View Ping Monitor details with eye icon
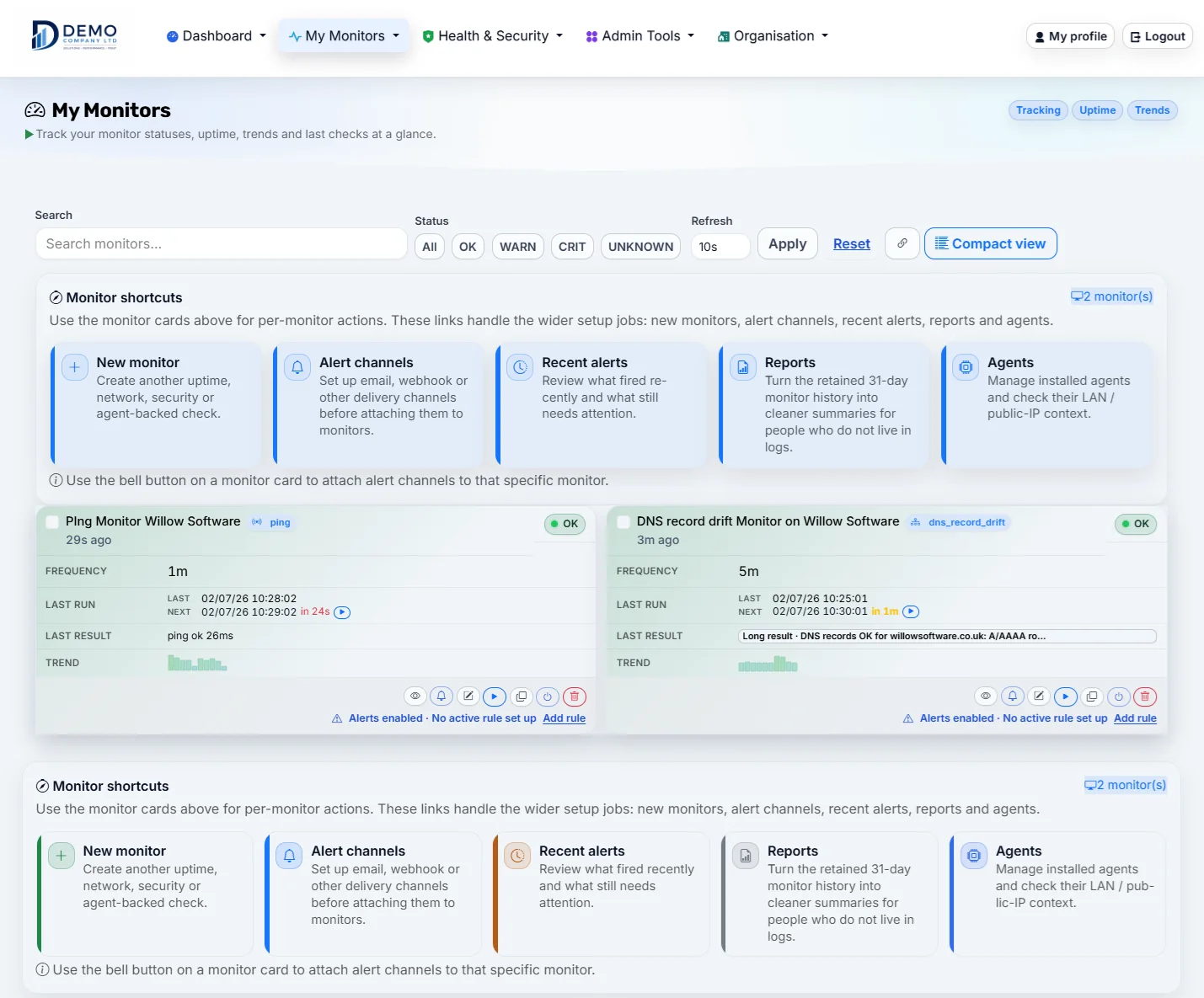Viewport: 1204px width, 998px height. (x=415, y=696)
